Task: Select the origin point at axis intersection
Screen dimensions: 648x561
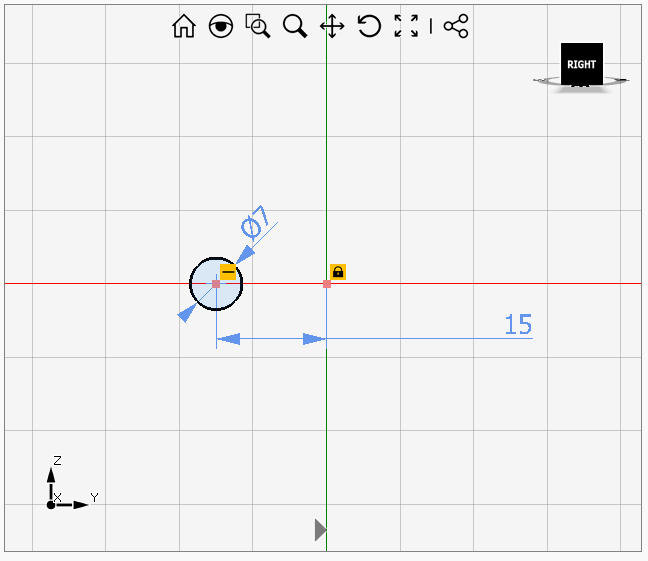Action: point(327,284)
